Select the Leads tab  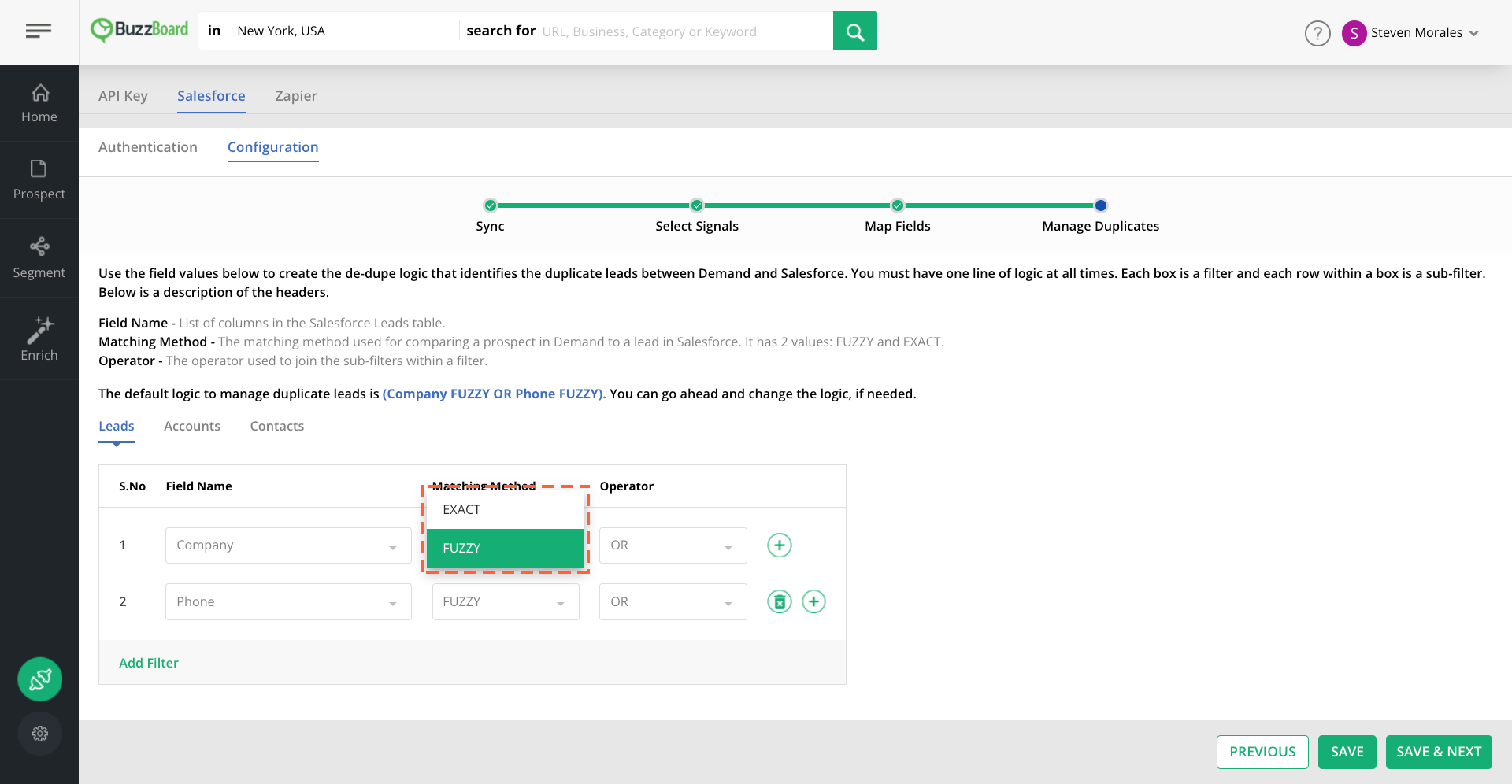pos(117,426)
